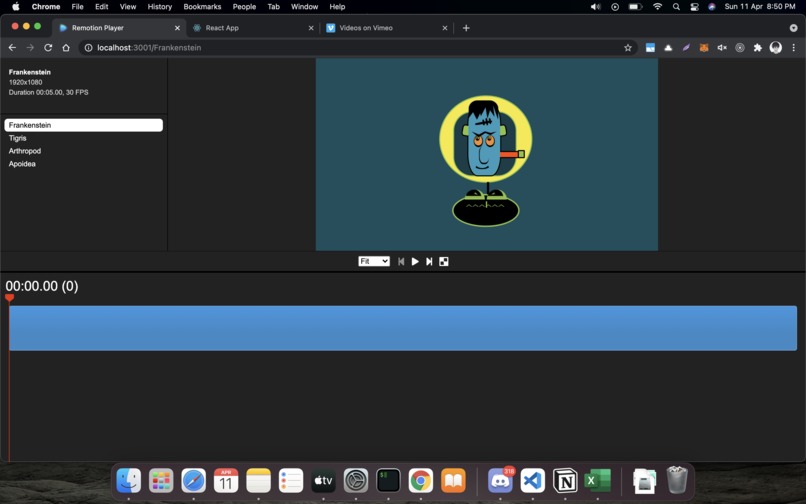This screenshot has width=806, height=504.
Task: View site information icon
Action: (x=88, y=47)
